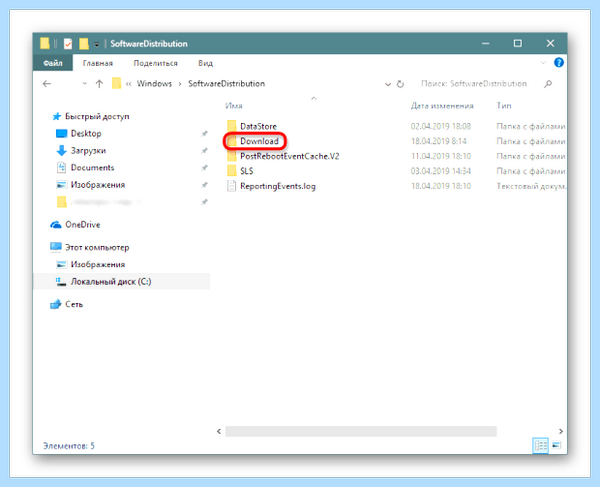Image resolution: width=600 pixels, height=487 pixels.
Task: Open the Quick Access Toolbar dropdown
Action: click(x=97, y=44)
